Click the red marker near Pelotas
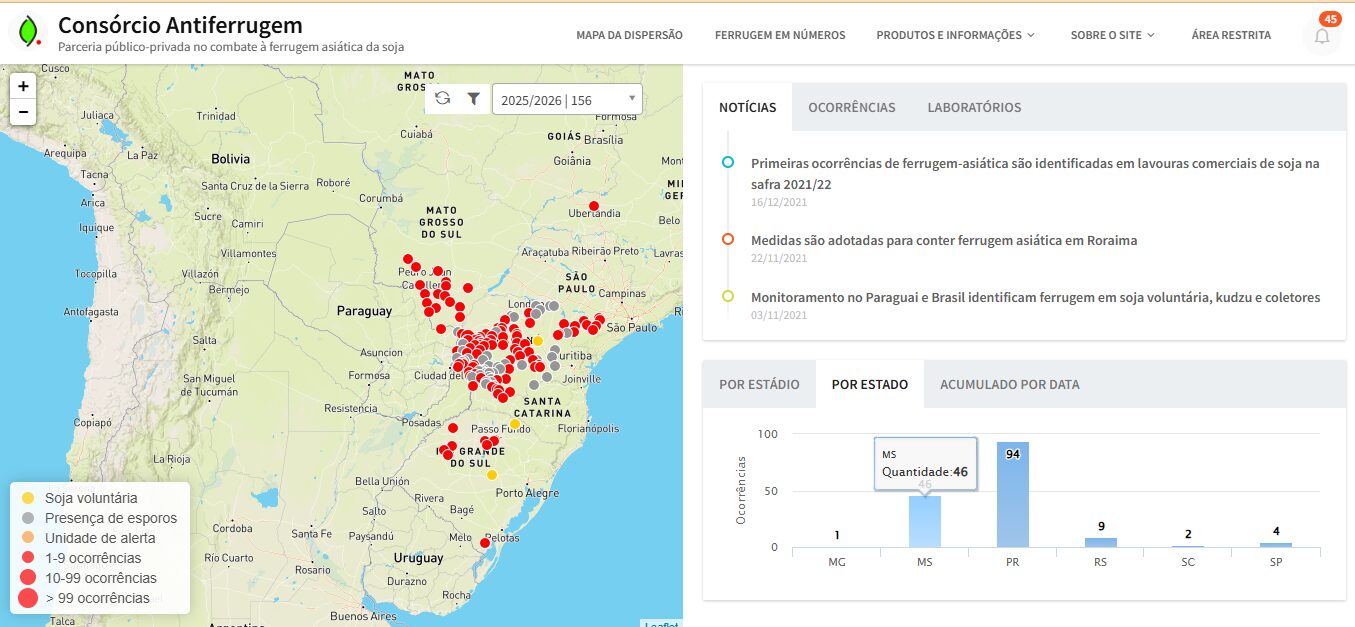The width and height of the screenshot is (1355, 627). (x=485, y=543)
